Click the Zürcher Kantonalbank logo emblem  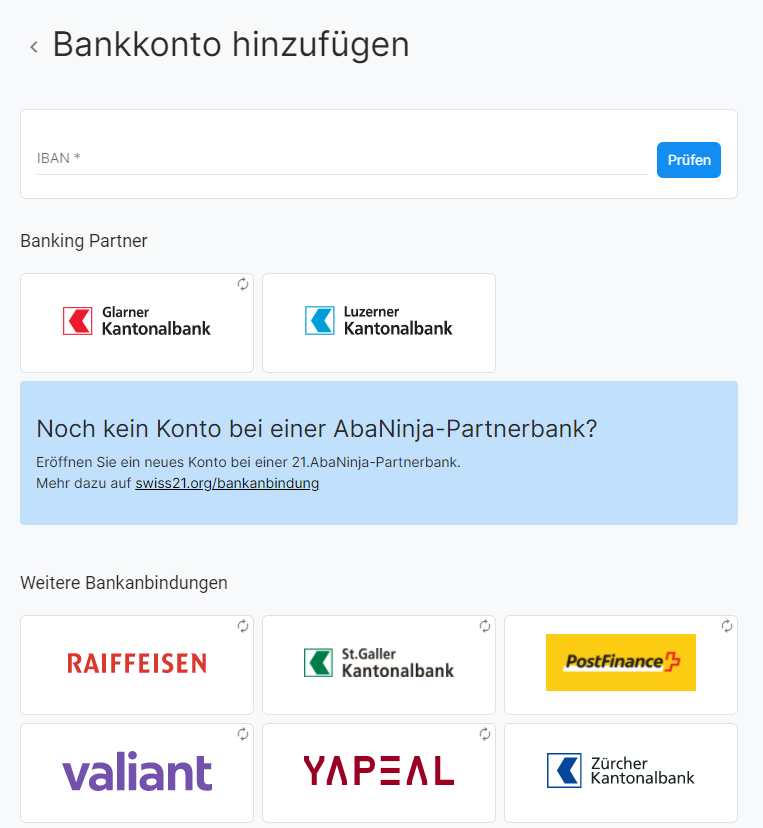pyautogui.click(x=564, y=770)
